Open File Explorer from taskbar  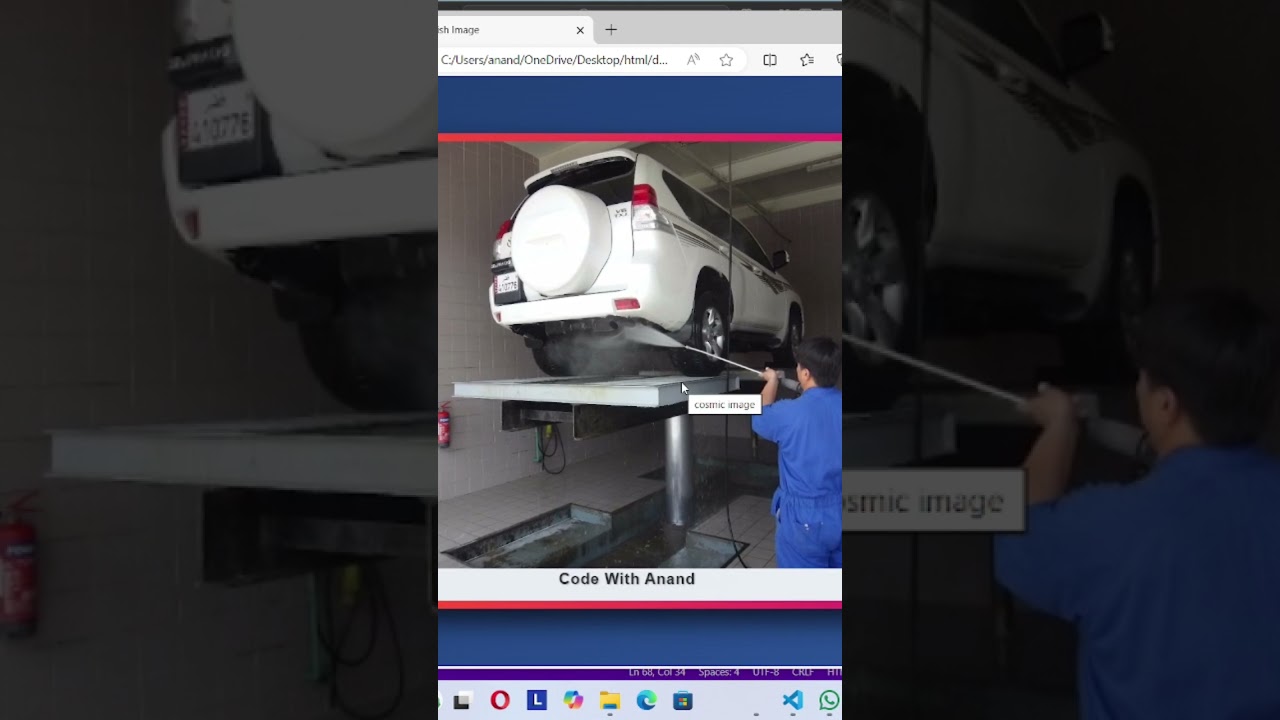coord(610,700)
